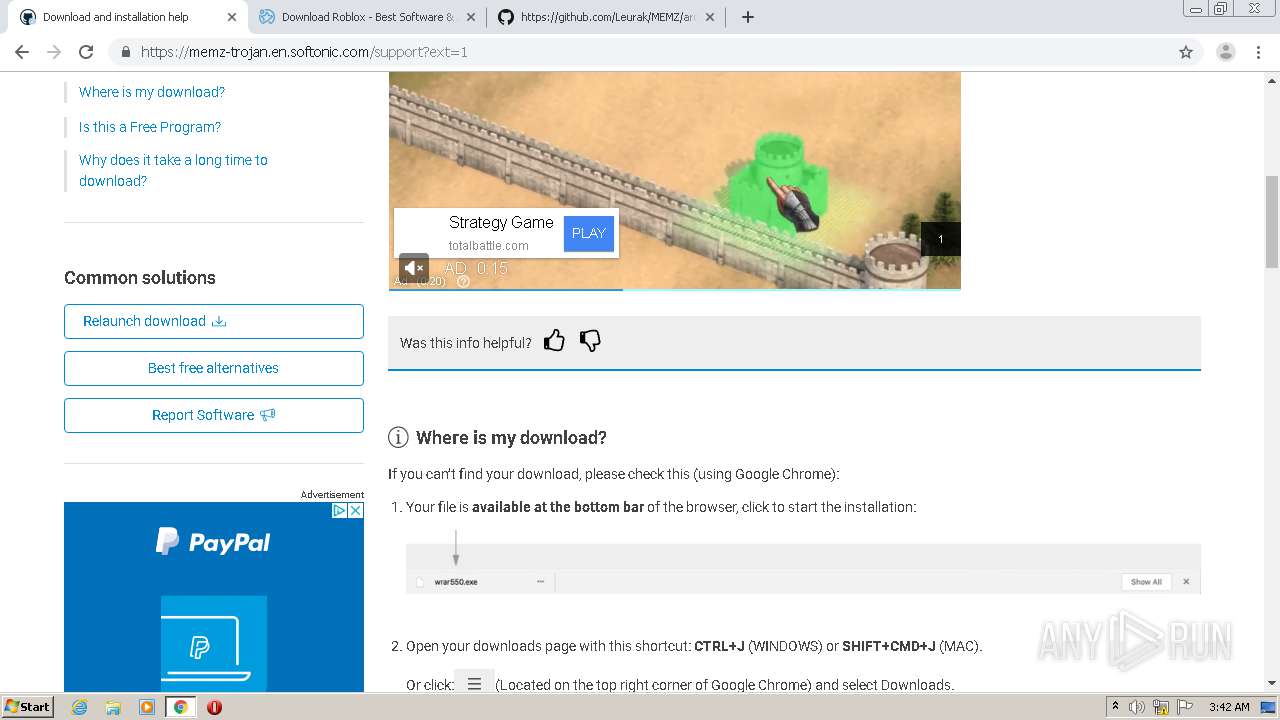Unmute the video ad speaker icon
The height and width of the screenshot is (720, 1280).
414,268
